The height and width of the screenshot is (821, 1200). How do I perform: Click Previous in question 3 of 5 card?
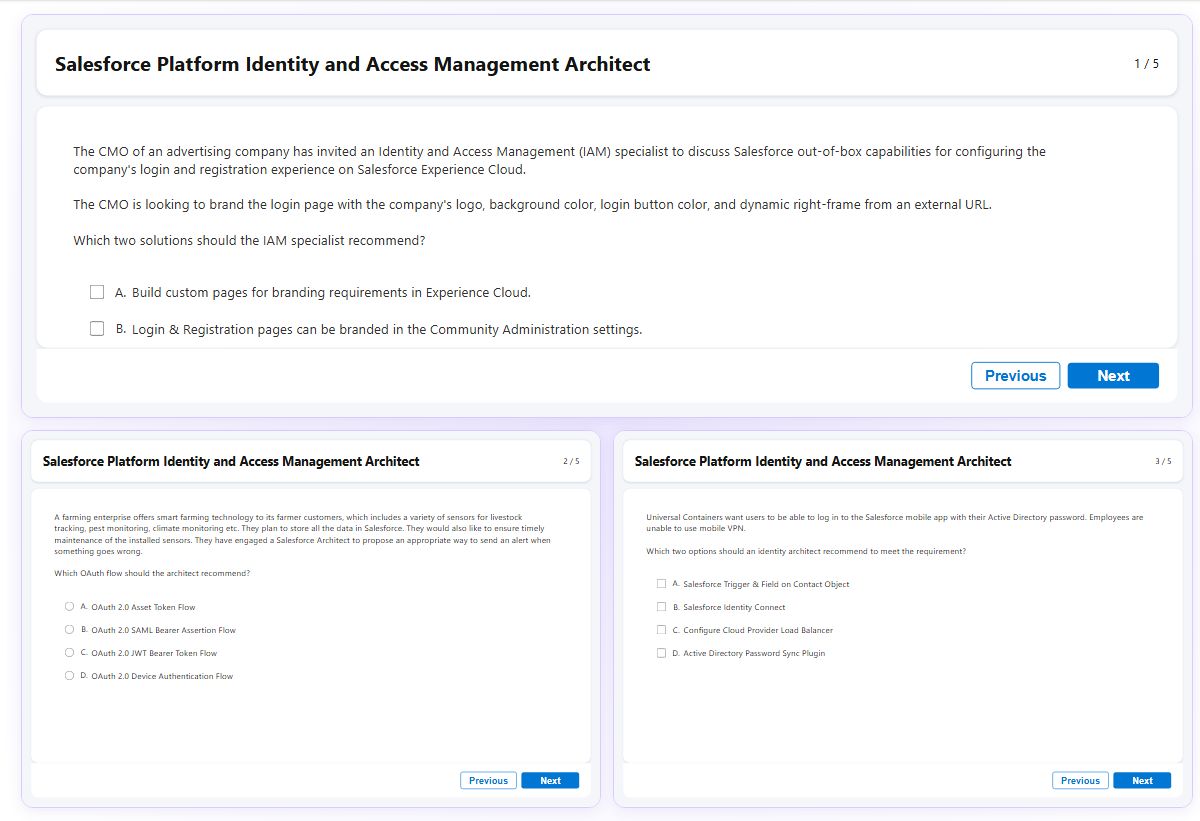click(x=1080, y=780)
